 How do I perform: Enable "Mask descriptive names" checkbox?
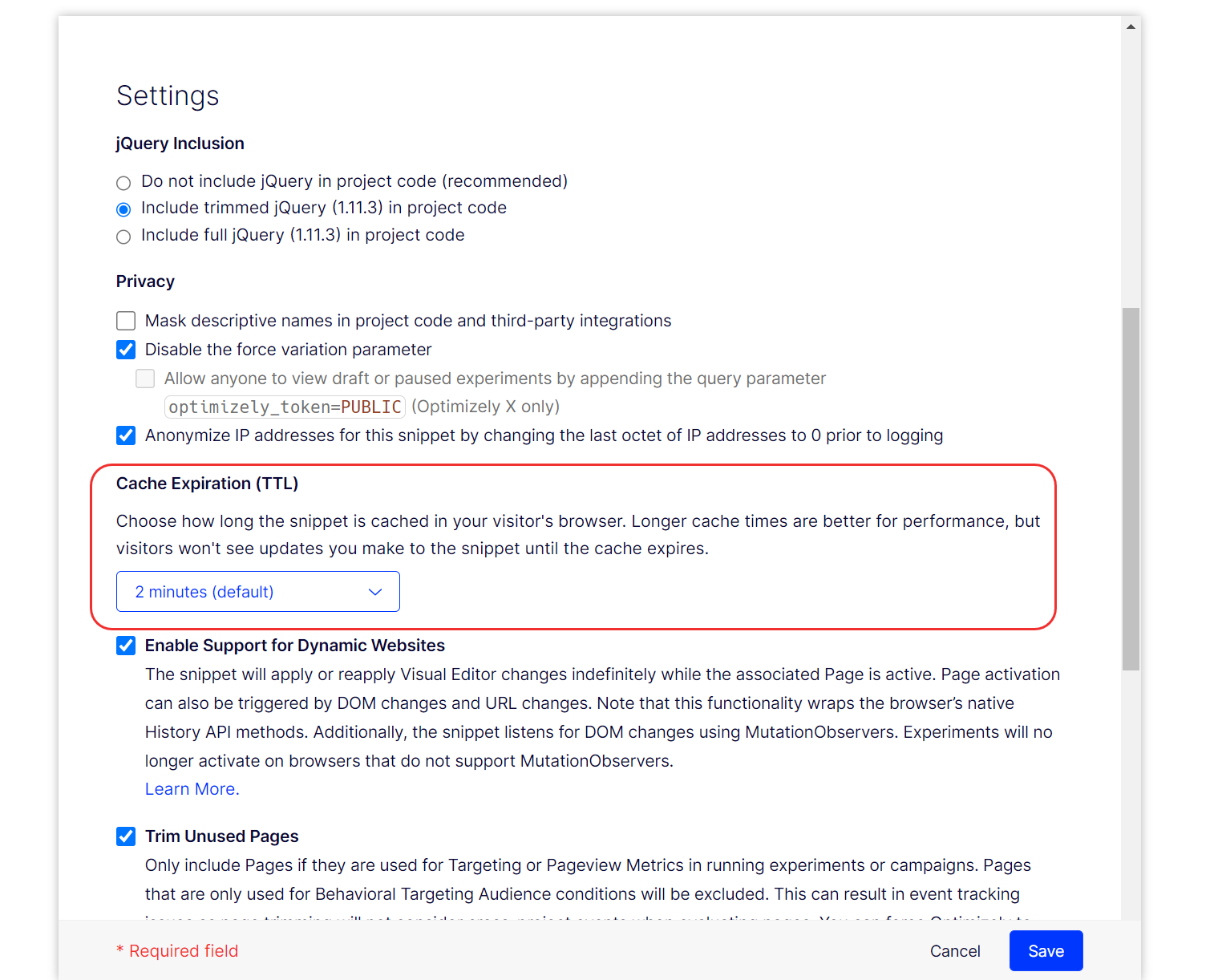[126, 320]
